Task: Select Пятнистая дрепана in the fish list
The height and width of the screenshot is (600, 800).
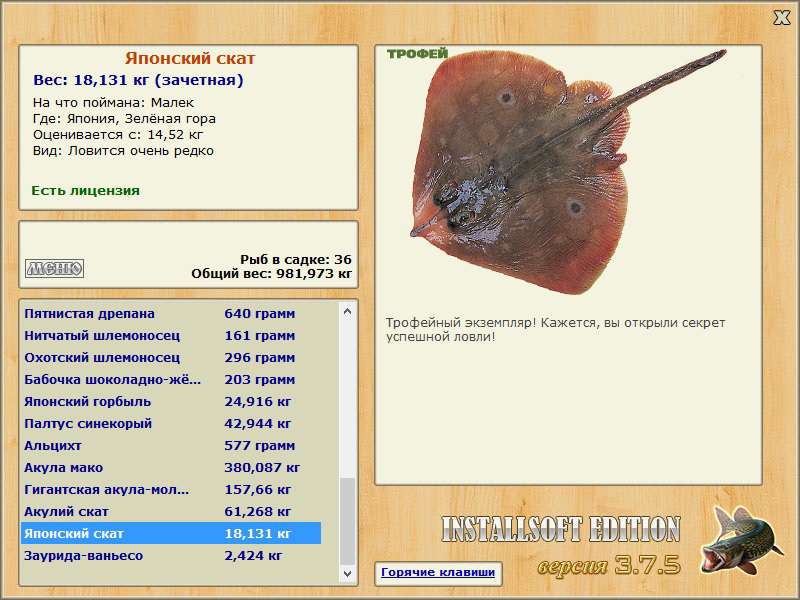Action: click(171, 314)
